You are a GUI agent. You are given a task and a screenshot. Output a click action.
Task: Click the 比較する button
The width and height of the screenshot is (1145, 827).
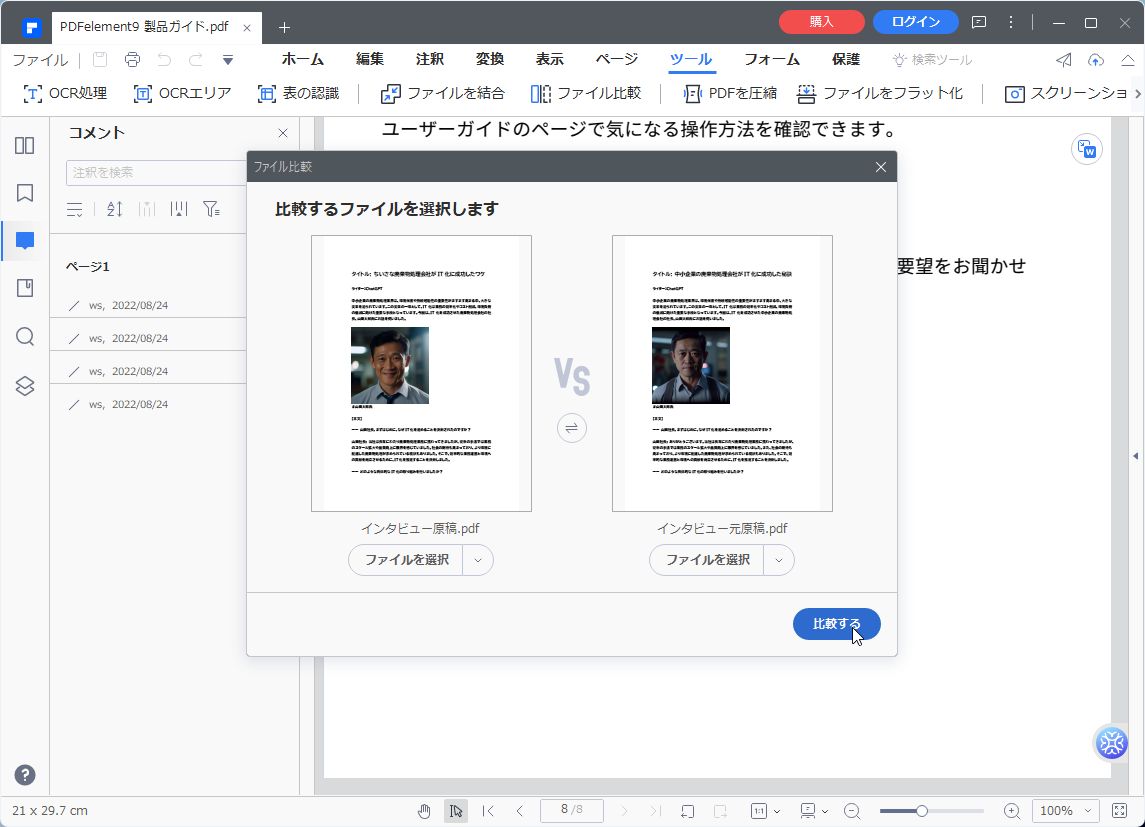837,623
